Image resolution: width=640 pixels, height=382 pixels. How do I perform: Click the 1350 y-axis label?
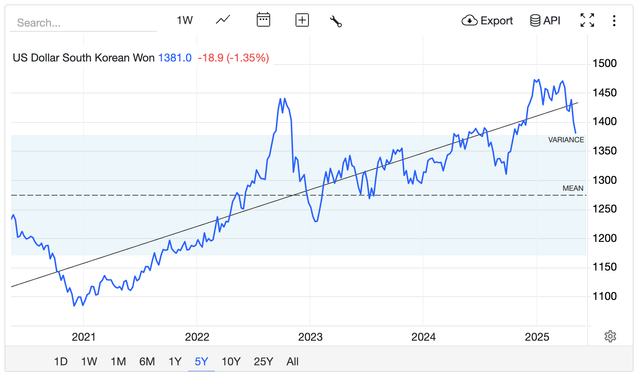pyautogui.click(x=604, y=151)
